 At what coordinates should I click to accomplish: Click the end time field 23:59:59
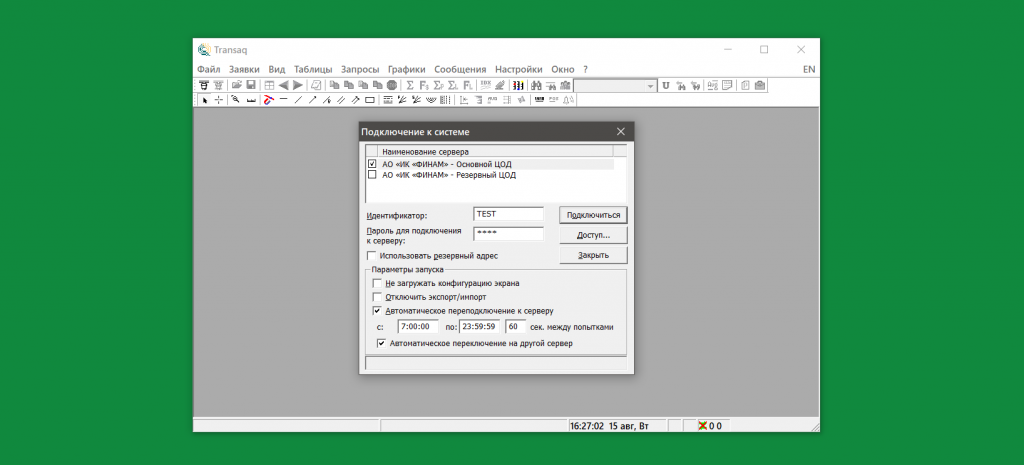click(x=479, y=326)
